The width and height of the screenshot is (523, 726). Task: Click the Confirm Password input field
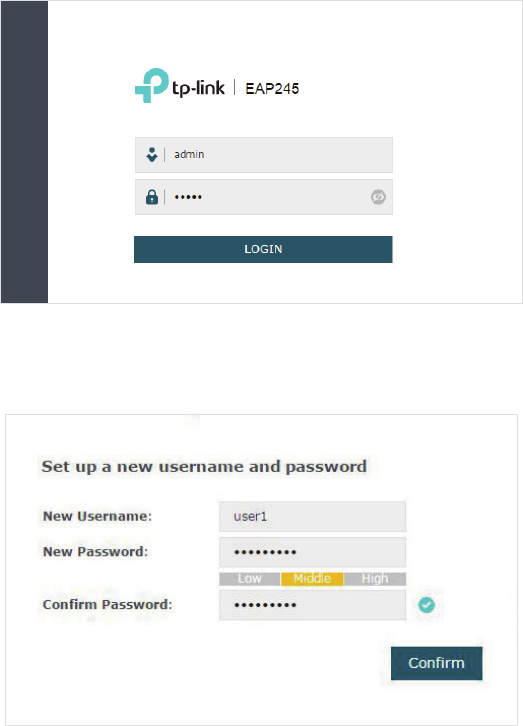coord(312,605)
